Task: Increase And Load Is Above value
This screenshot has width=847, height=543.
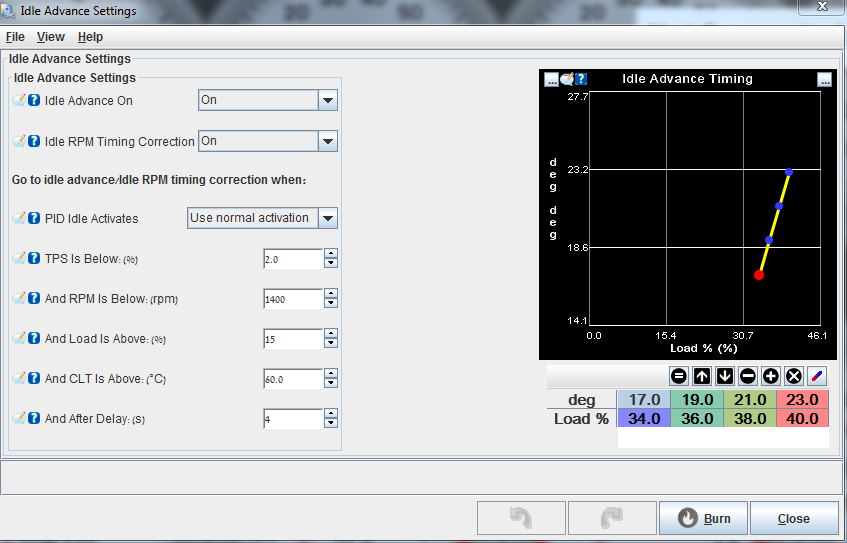Action: 331,334
